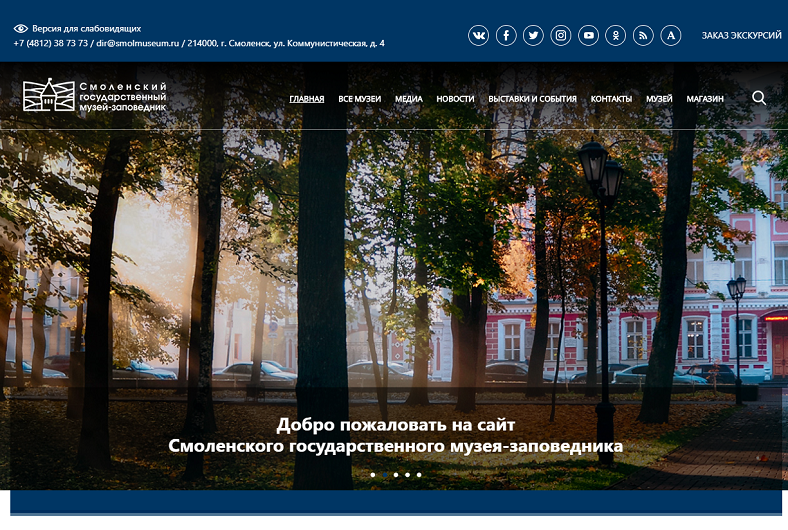This screenshot has height=530, width=788.
Task: Open the YouTube channel icon
Action: (588, 36)
